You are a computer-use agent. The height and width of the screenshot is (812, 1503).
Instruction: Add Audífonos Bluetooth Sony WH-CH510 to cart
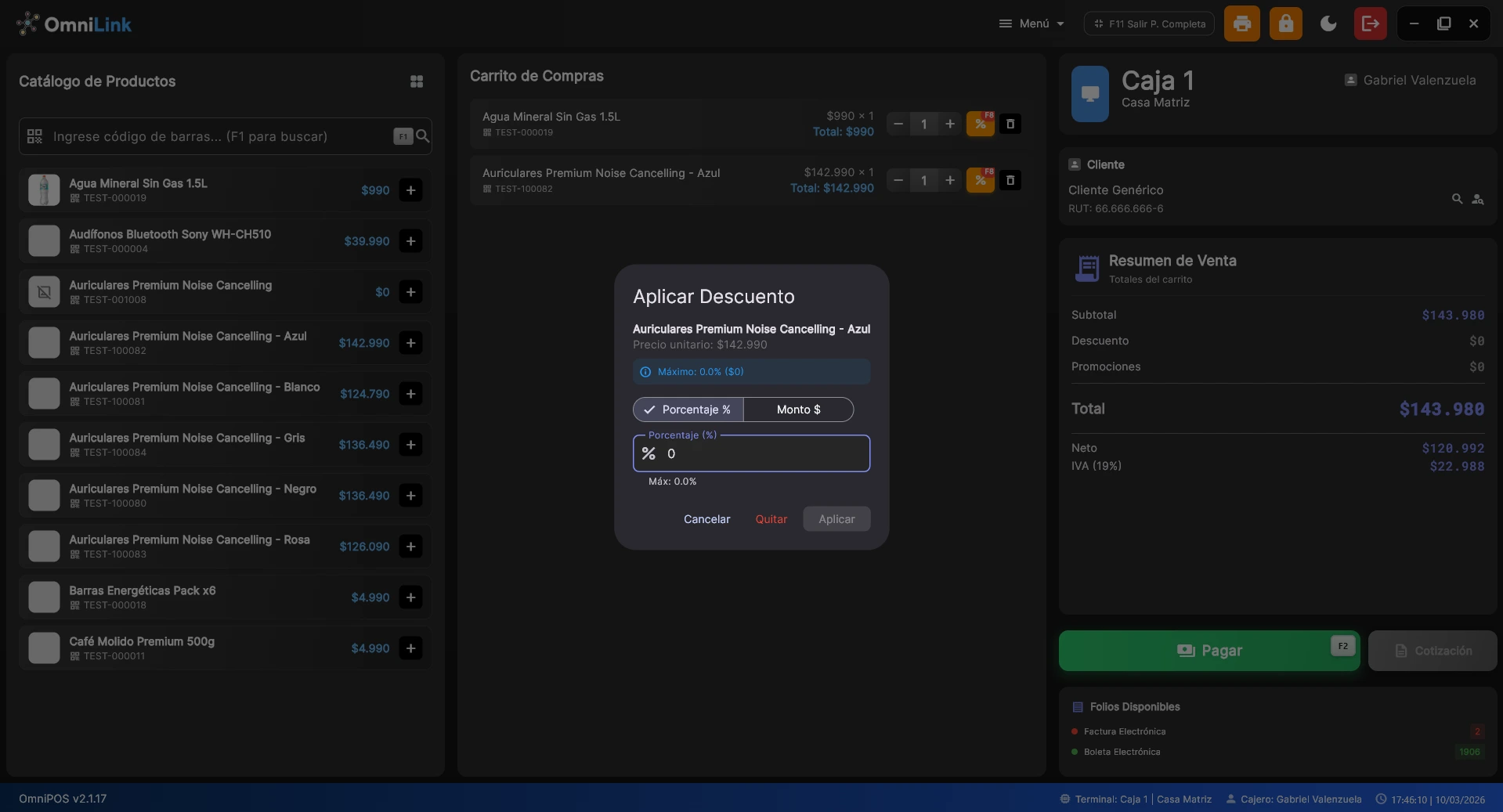pyautogui.click(x=410, y=241)
